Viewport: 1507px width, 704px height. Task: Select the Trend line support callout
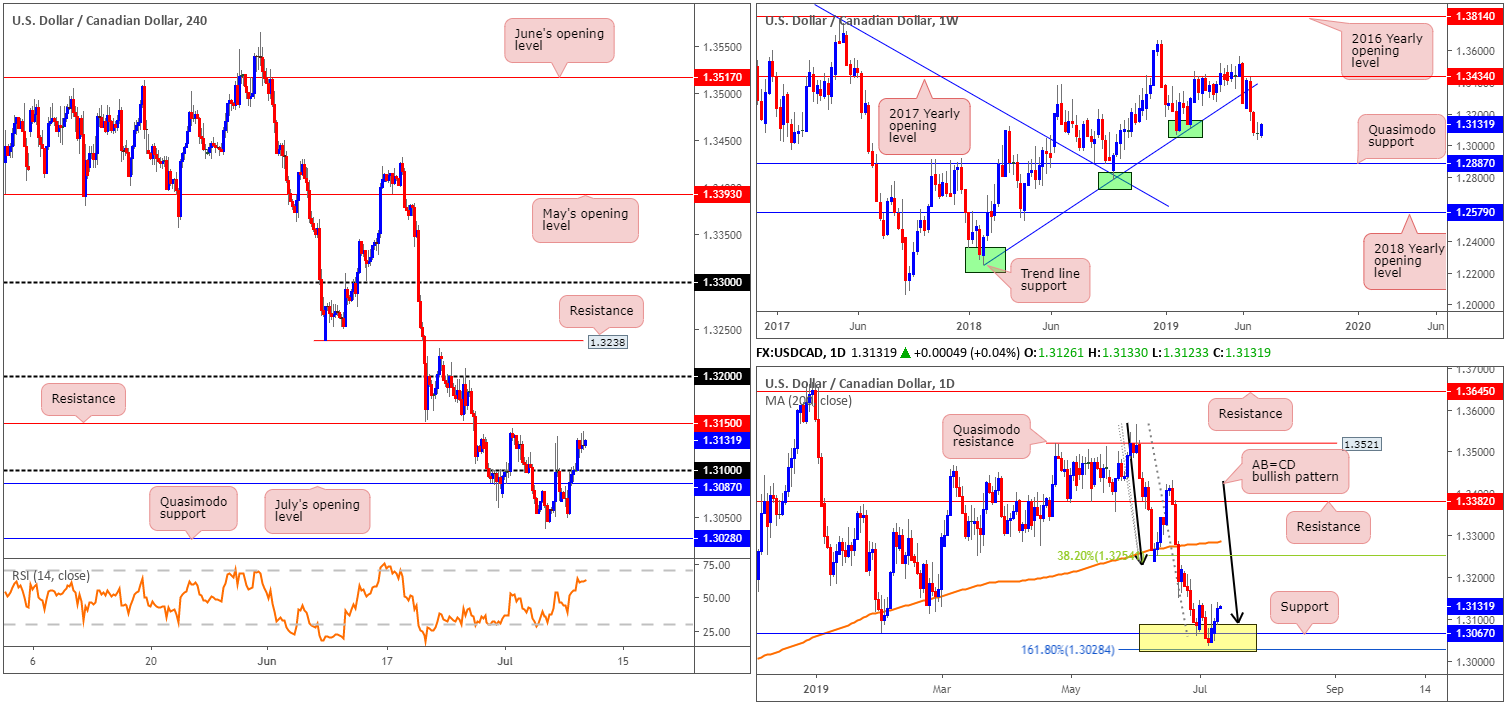[1049, 279]
